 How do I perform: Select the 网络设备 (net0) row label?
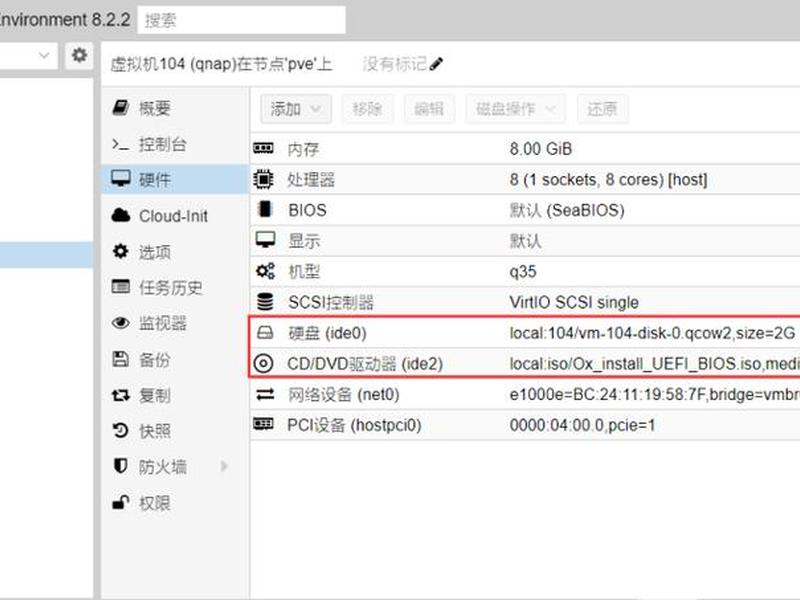tap(344, 394)
